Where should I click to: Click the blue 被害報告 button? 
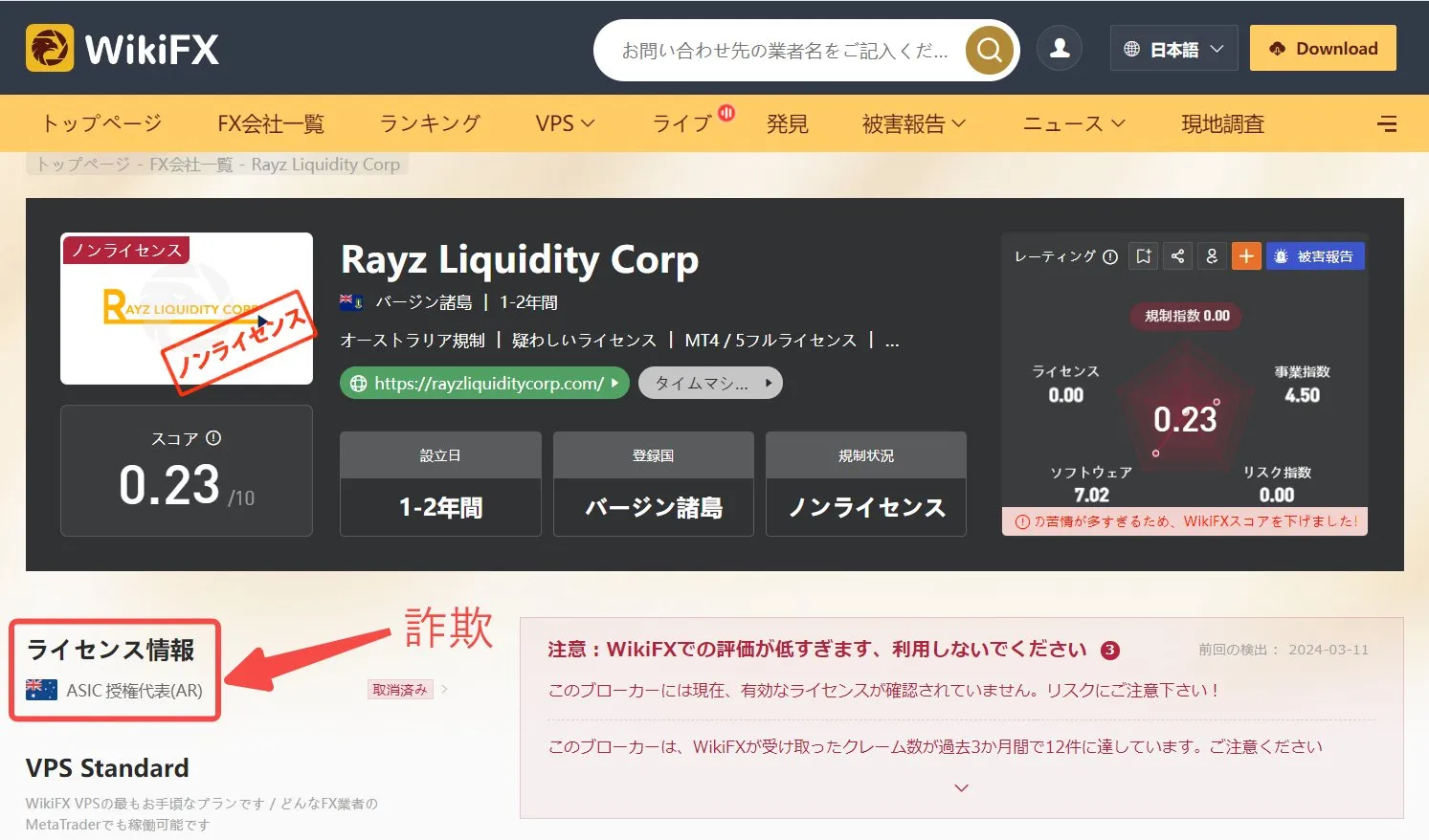[1315, 256]
